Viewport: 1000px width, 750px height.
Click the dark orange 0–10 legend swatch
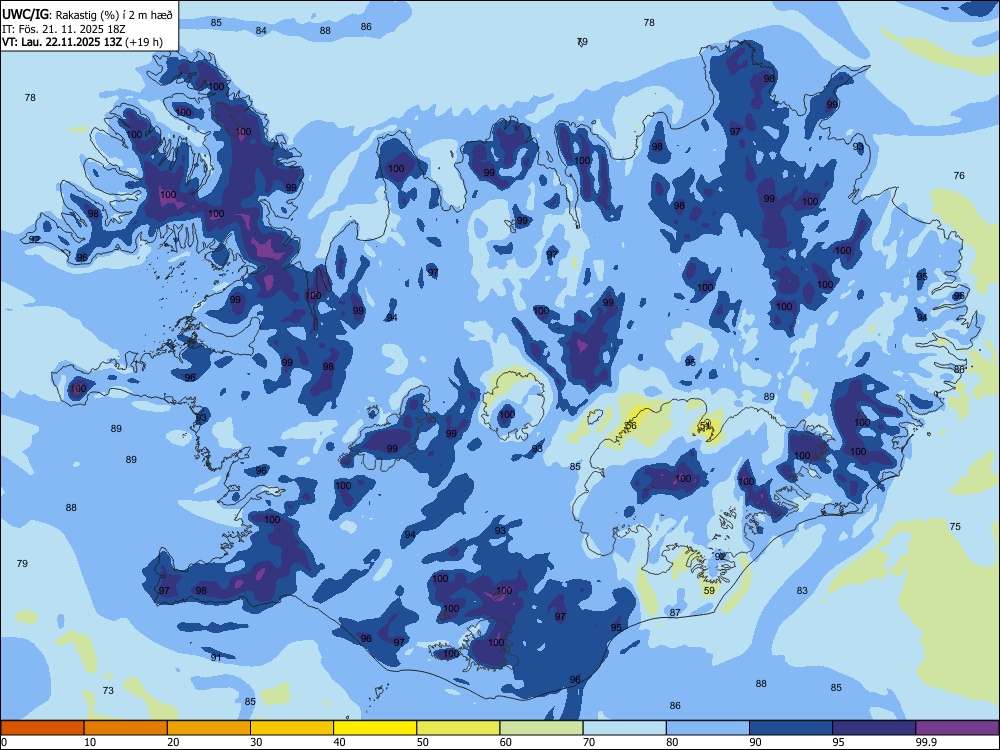tap(42, 728)
